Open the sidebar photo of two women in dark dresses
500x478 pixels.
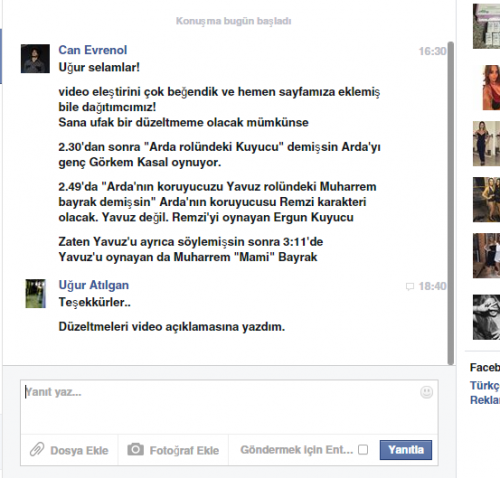(486, 200)
